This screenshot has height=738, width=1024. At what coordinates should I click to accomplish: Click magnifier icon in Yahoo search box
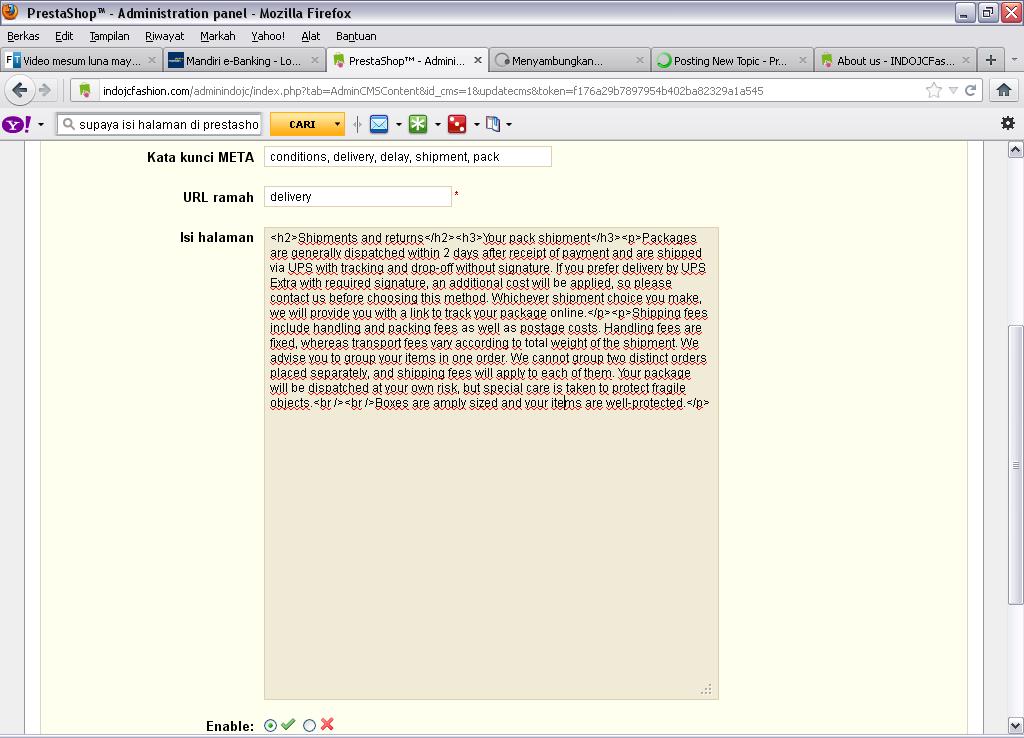click(x=68, y=124)
